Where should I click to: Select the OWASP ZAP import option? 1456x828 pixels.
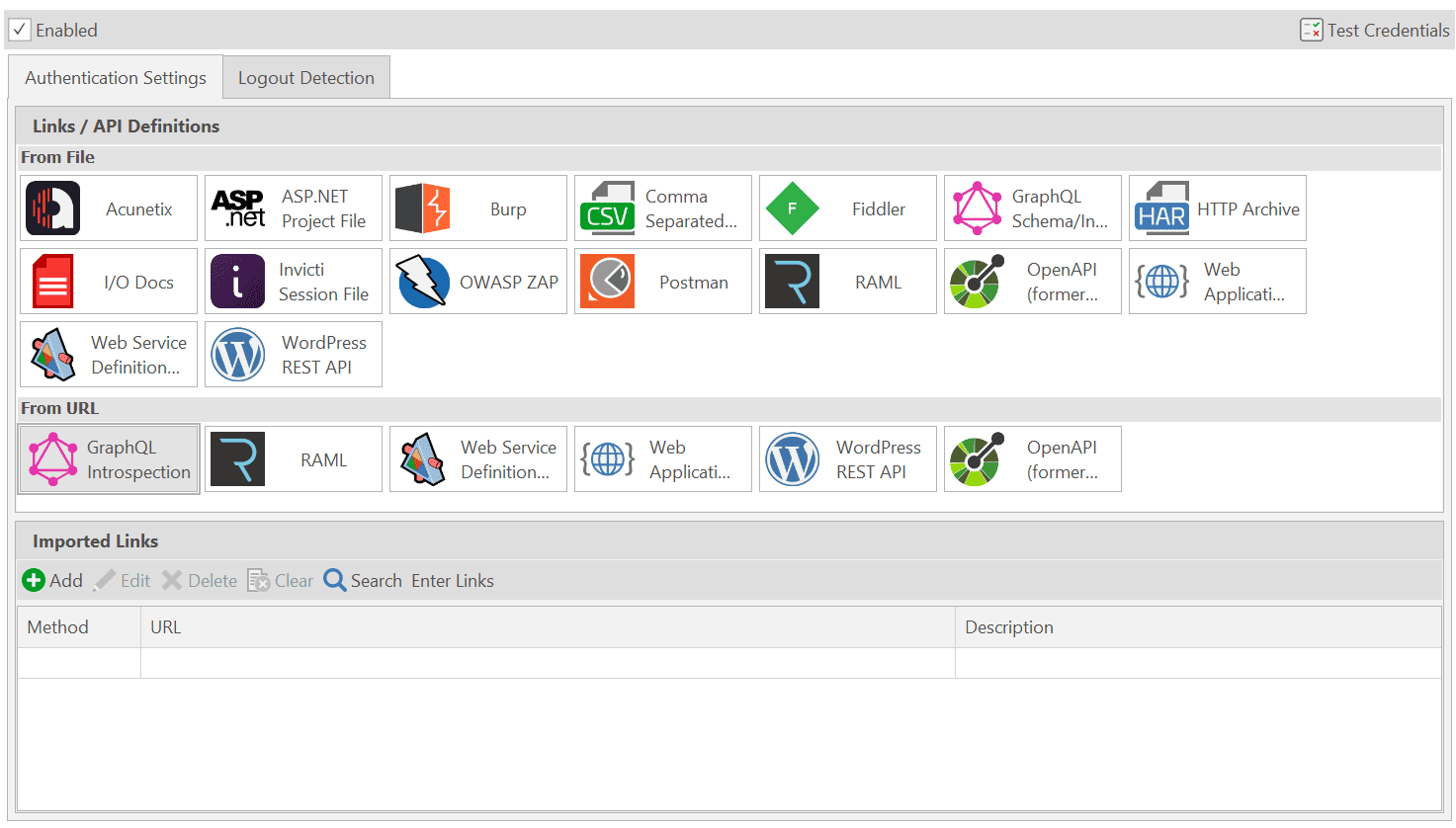pos(477,282)
